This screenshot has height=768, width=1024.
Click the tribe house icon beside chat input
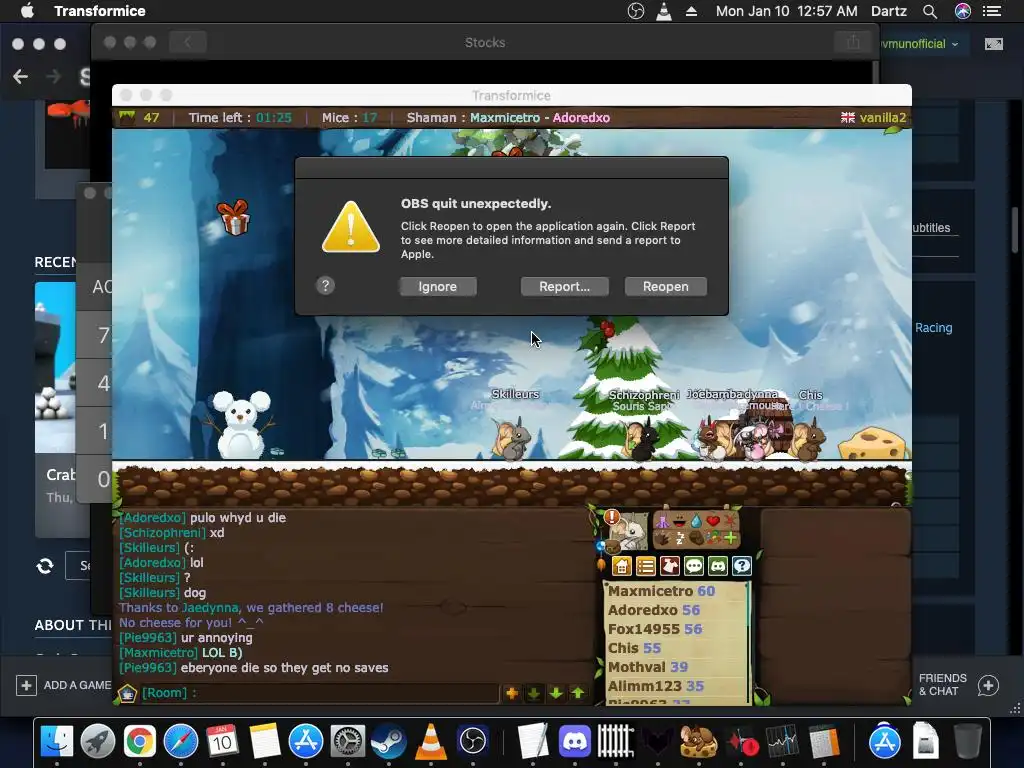pos(127,693)
